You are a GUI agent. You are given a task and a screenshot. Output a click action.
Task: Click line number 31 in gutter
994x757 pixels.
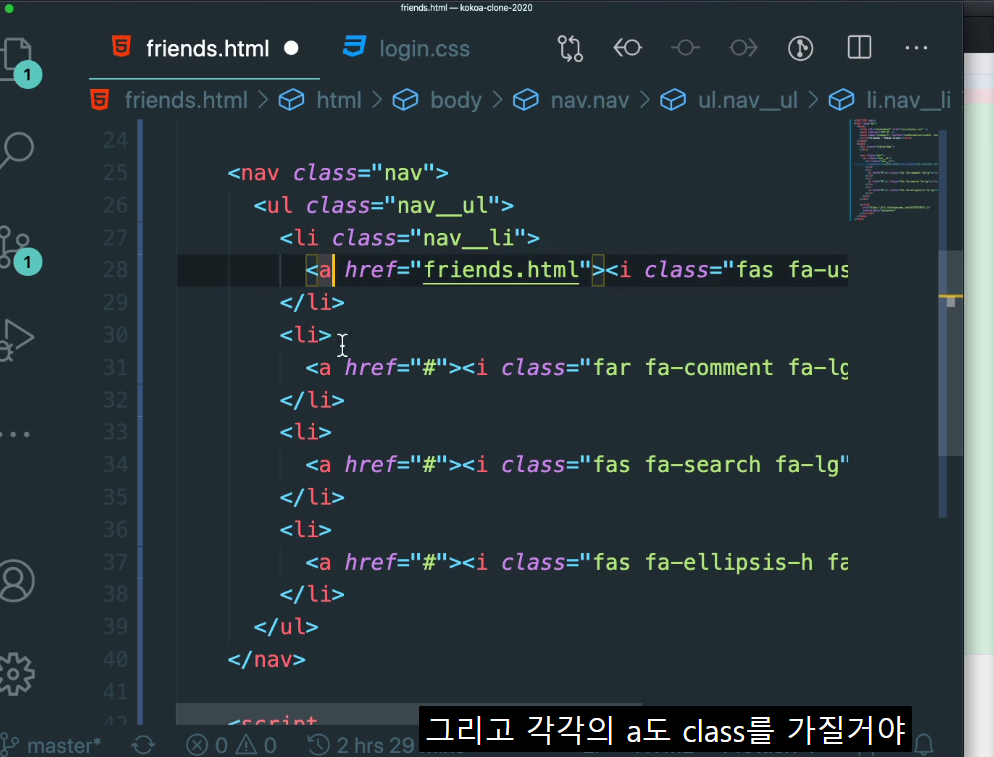[115, 367]
